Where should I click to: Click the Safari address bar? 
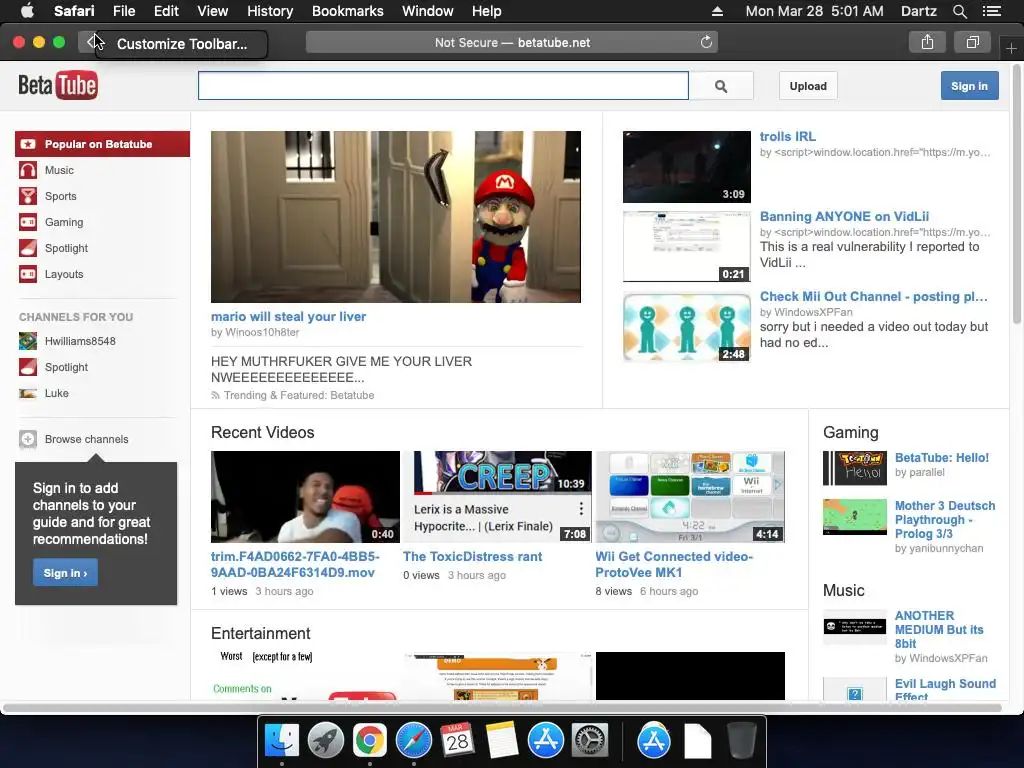(512, 42)
